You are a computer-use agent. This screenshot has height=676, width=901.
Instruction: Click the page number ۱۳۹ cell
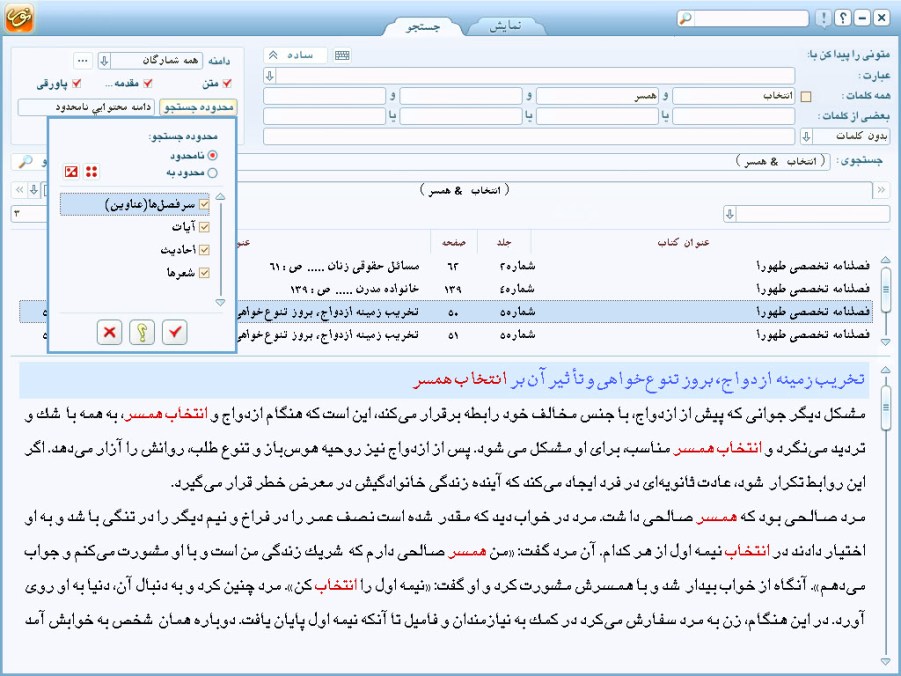coord(453,289)
